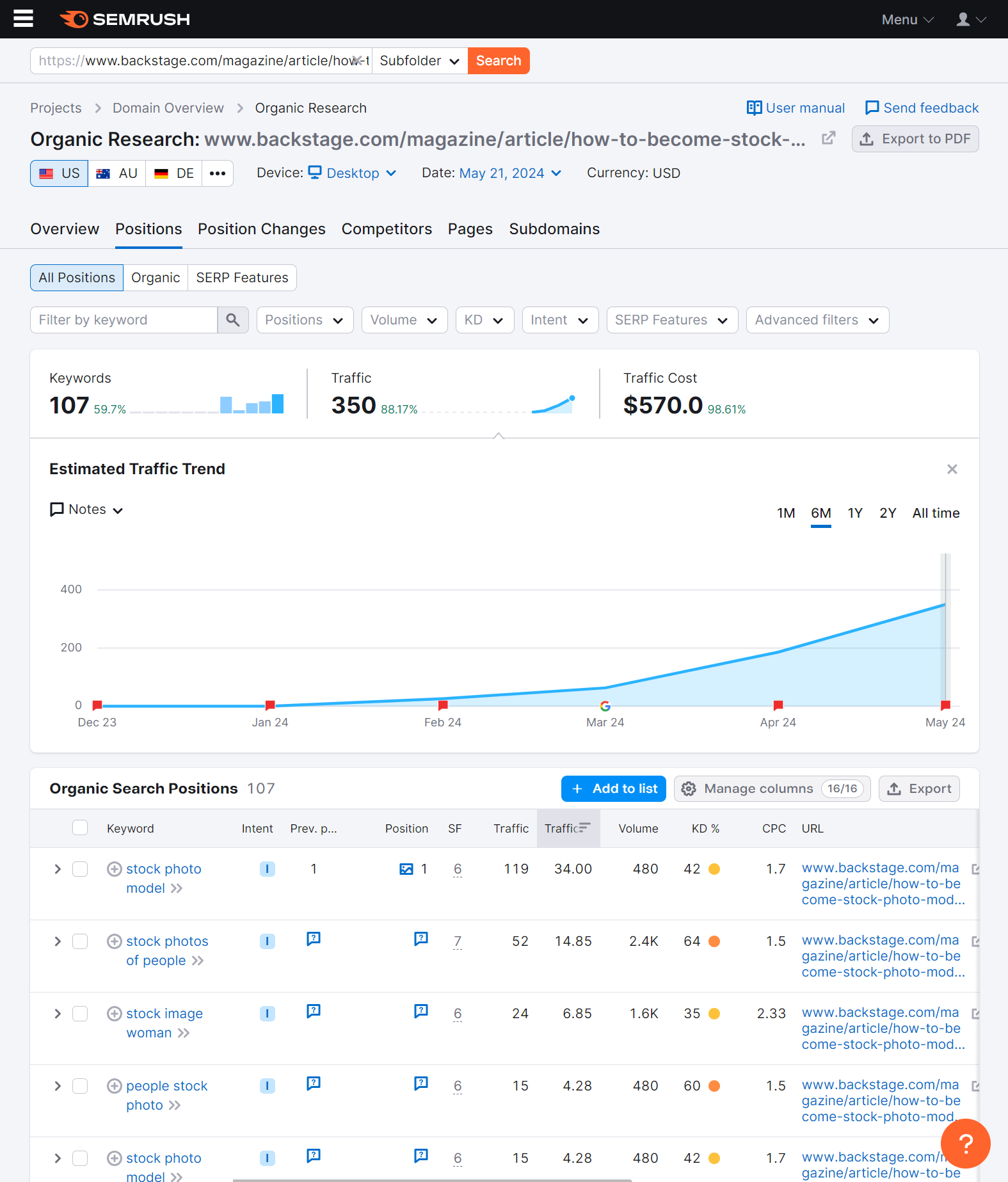Switch to the Pages tab
This screenshot has width=1008, height=1182.
click(470, 229)
